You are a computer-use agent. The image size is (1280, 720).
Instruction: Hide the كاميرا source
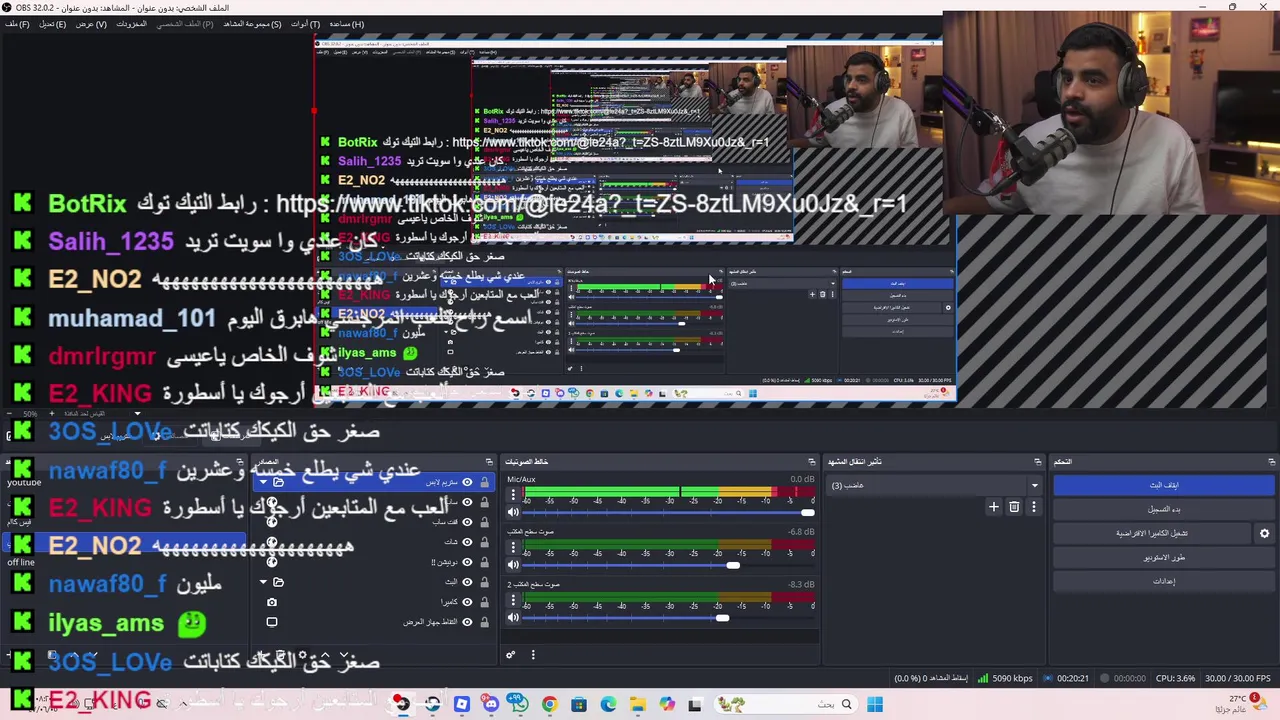coord(467,602)
